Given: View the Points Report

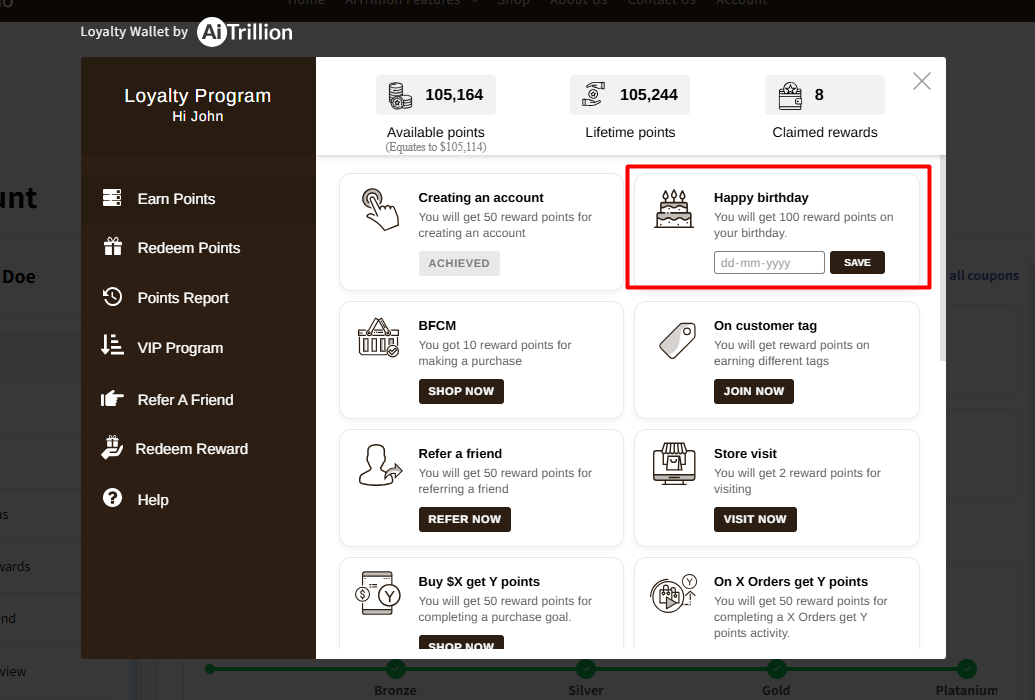Looking at the screenshot, I should tap(183, 298).
